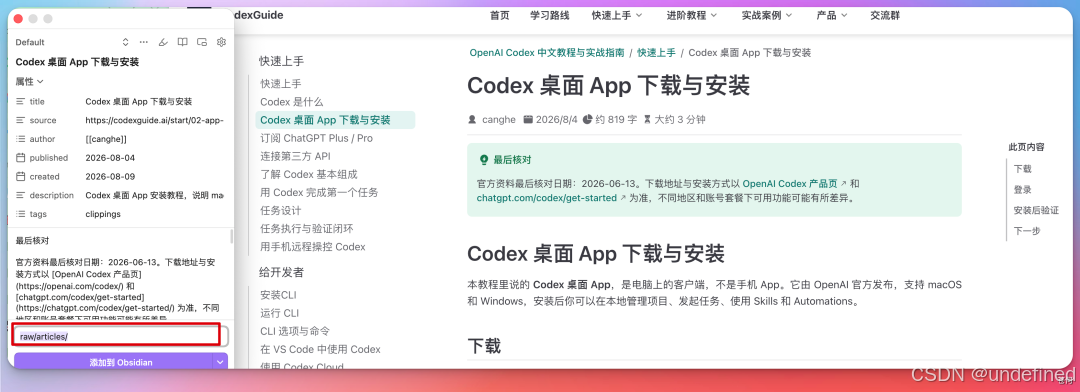Image resolution: width=1080 pixels, height=392 pixels.
Task: Click the description property type icon
Action: (x=21, y=195)
